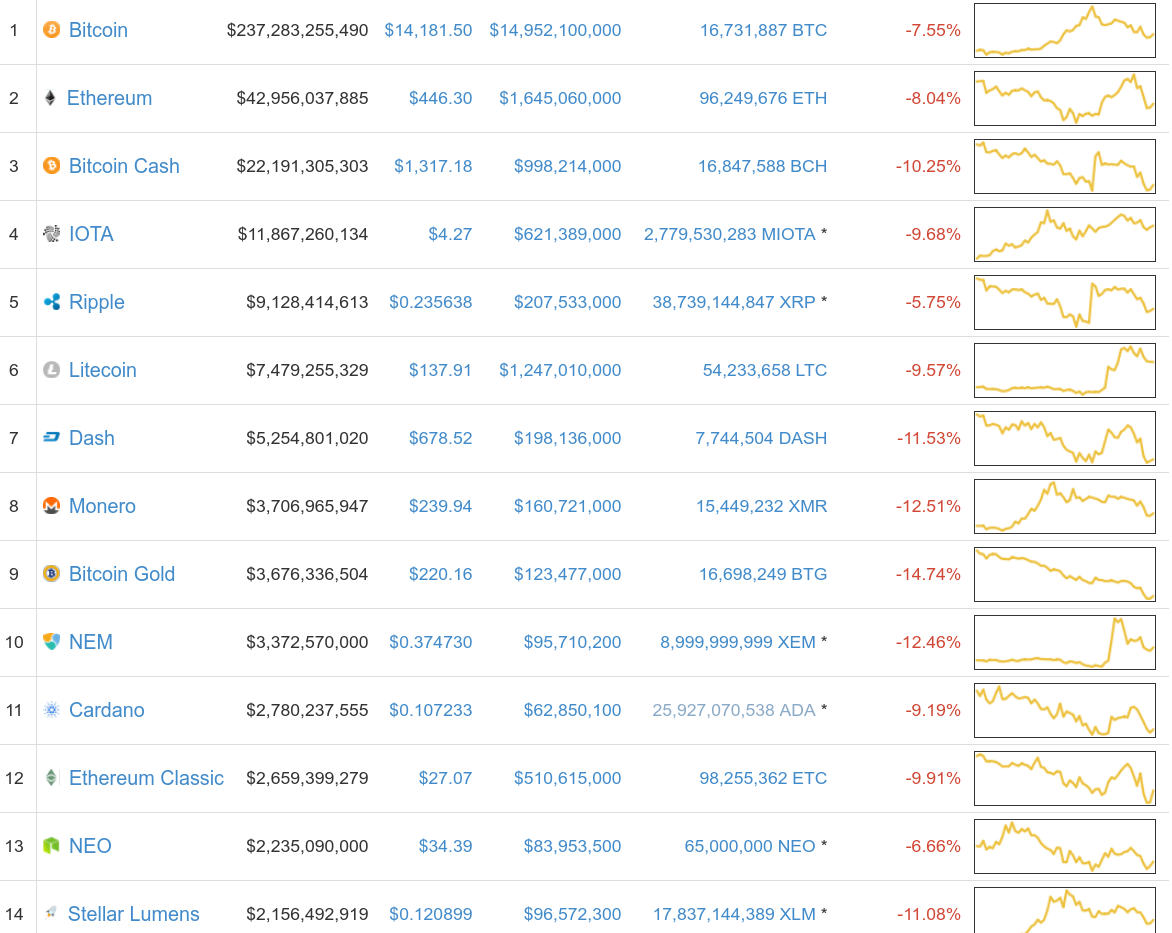Viewport: 1172px width, 933px height.
Task: Click Bitcoin Gold price sparkline chart
Action: click(x=1065, y=575)
